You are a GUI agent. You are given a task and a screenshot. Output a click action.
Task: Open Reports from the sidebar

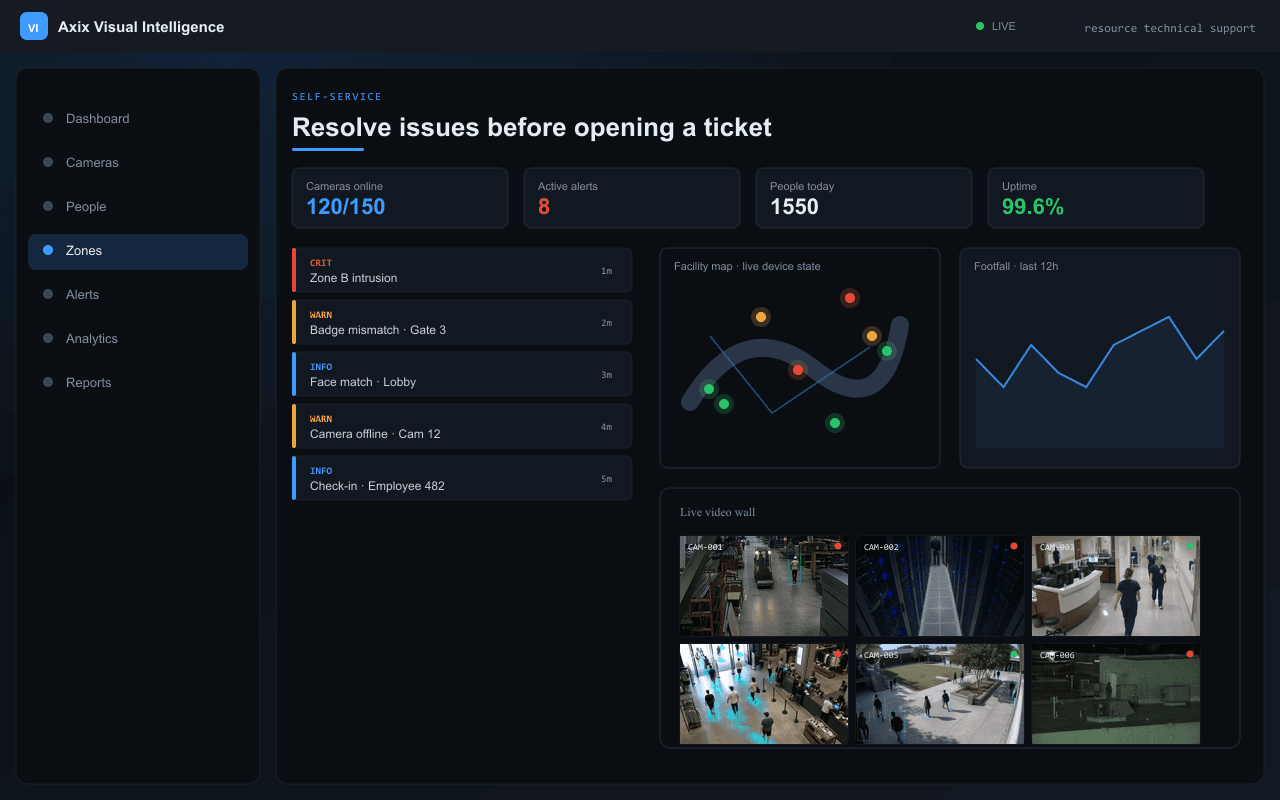coord(138,382)
